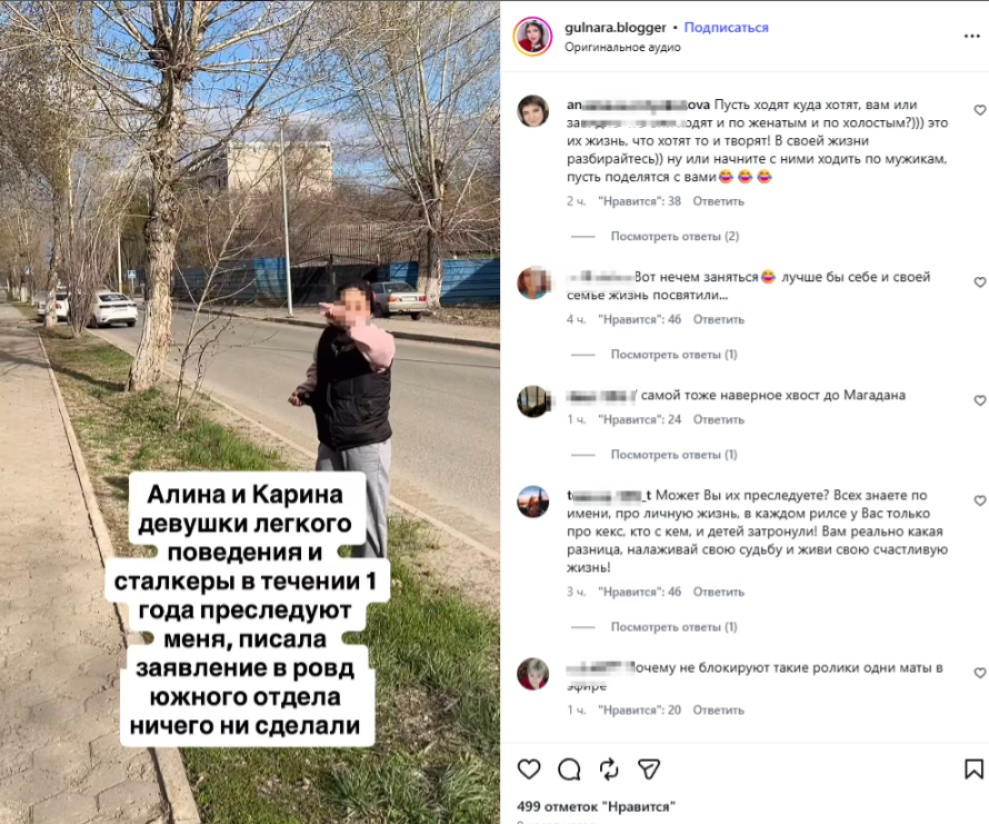989x824 pixels.
Task: Open gulnara.blogger profile avatar
Action: [533, 36]
